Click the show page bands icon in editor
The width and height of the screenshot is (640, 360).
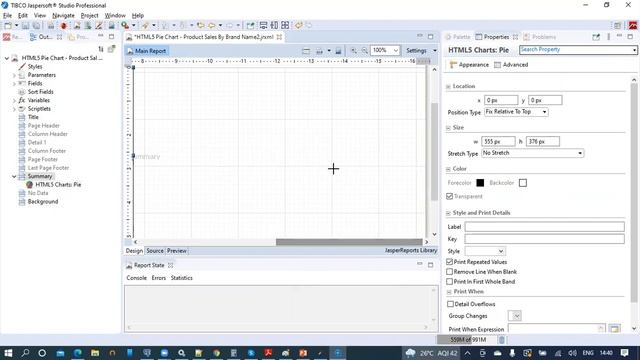click(x=306, y=51)
